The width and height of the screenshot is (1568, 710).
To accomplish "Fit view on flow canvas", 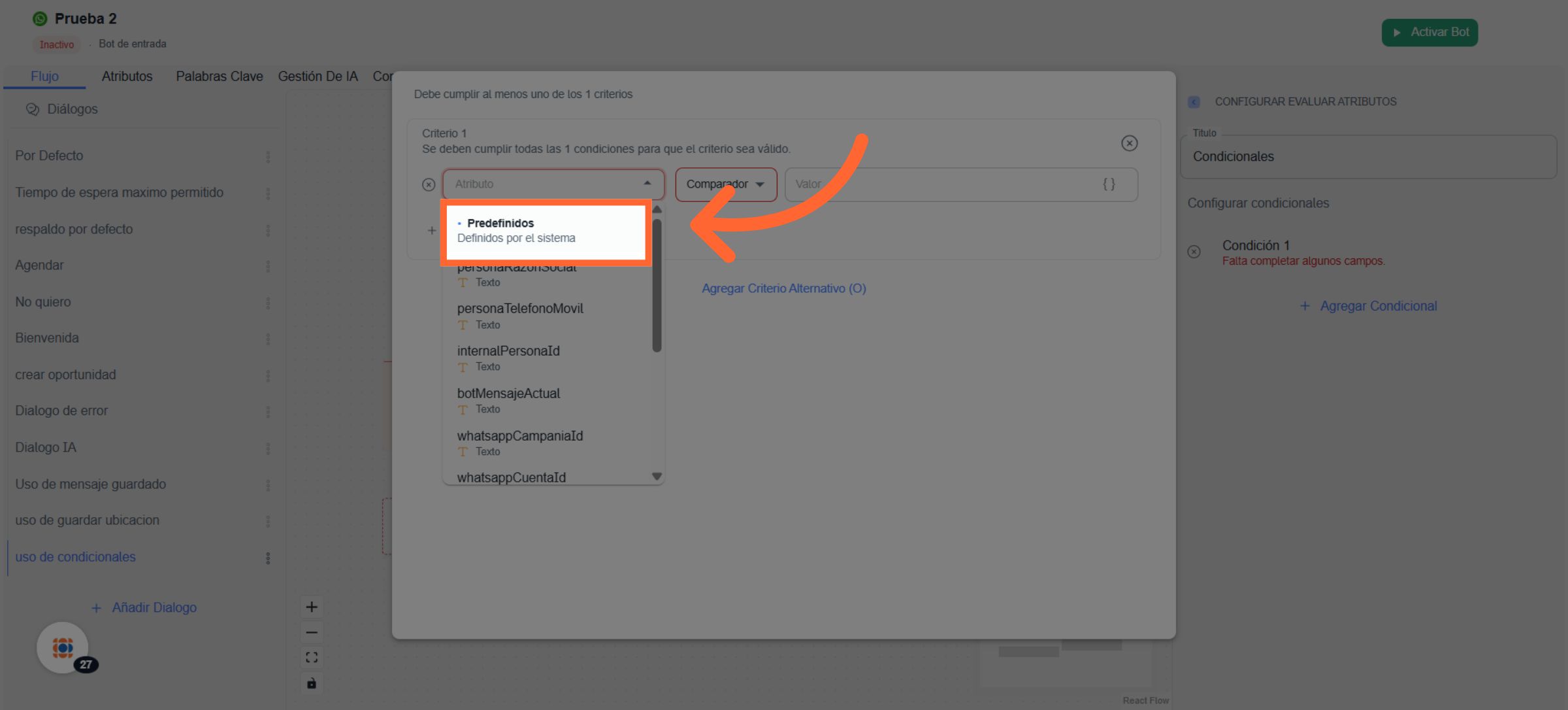I will [x=312, y=657].
